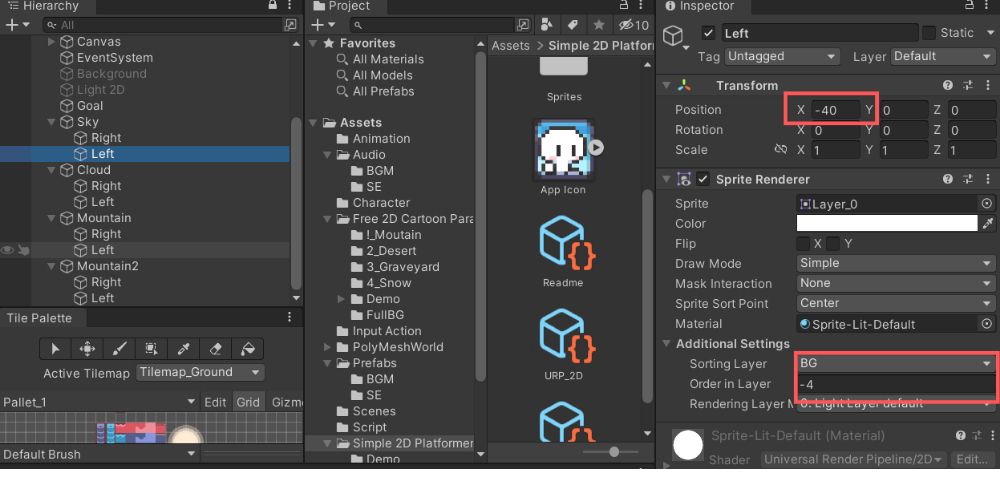This screenshot has height=493, width=1000.
Task: Activate the Move selection tool in Tile Palette
Action: coord(87,349)
